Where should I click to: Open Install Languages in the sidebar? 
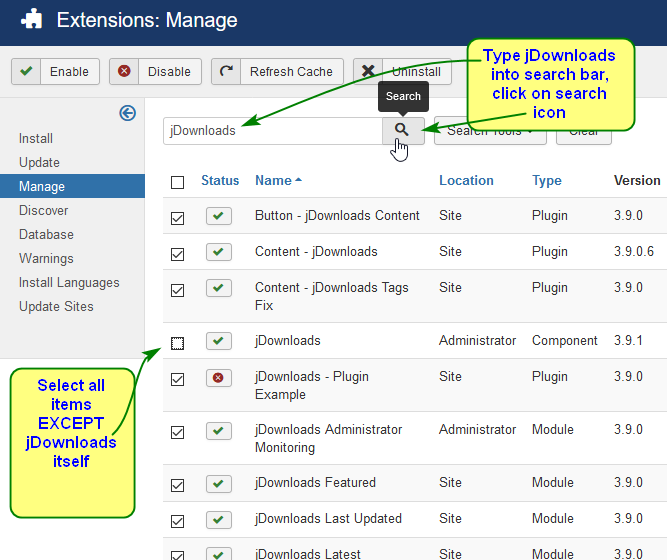(x=69, y=283)
